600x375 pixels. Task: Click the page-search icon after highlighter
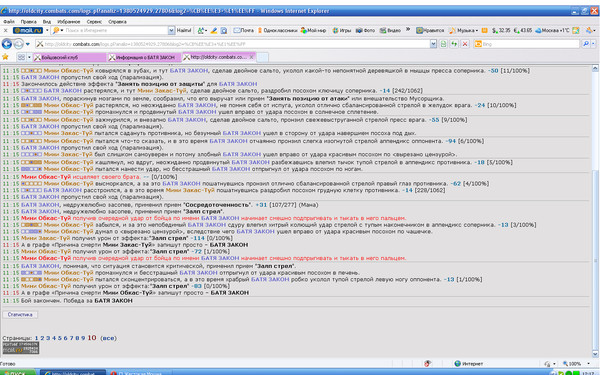[224, 30]
